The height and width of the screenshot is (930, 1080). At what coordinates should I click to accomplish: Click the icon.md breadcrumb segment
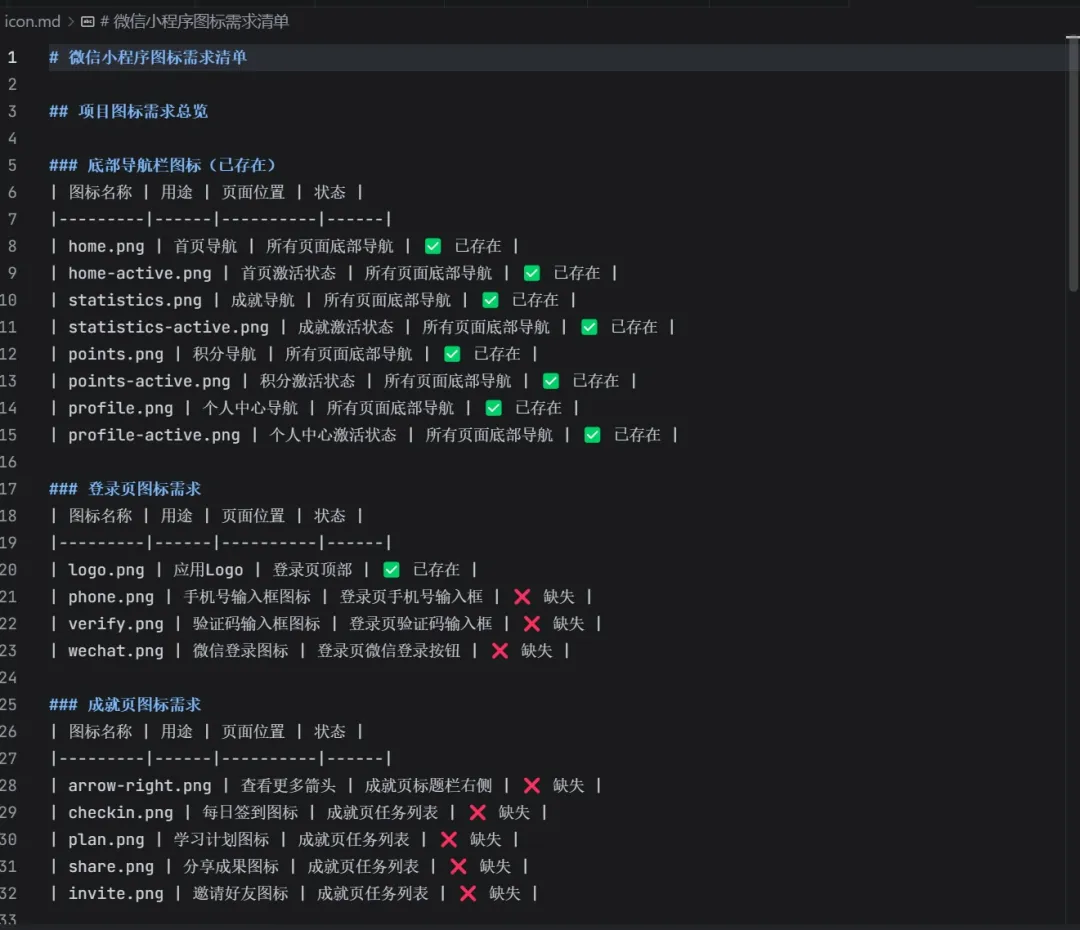[x=32, y=21]
